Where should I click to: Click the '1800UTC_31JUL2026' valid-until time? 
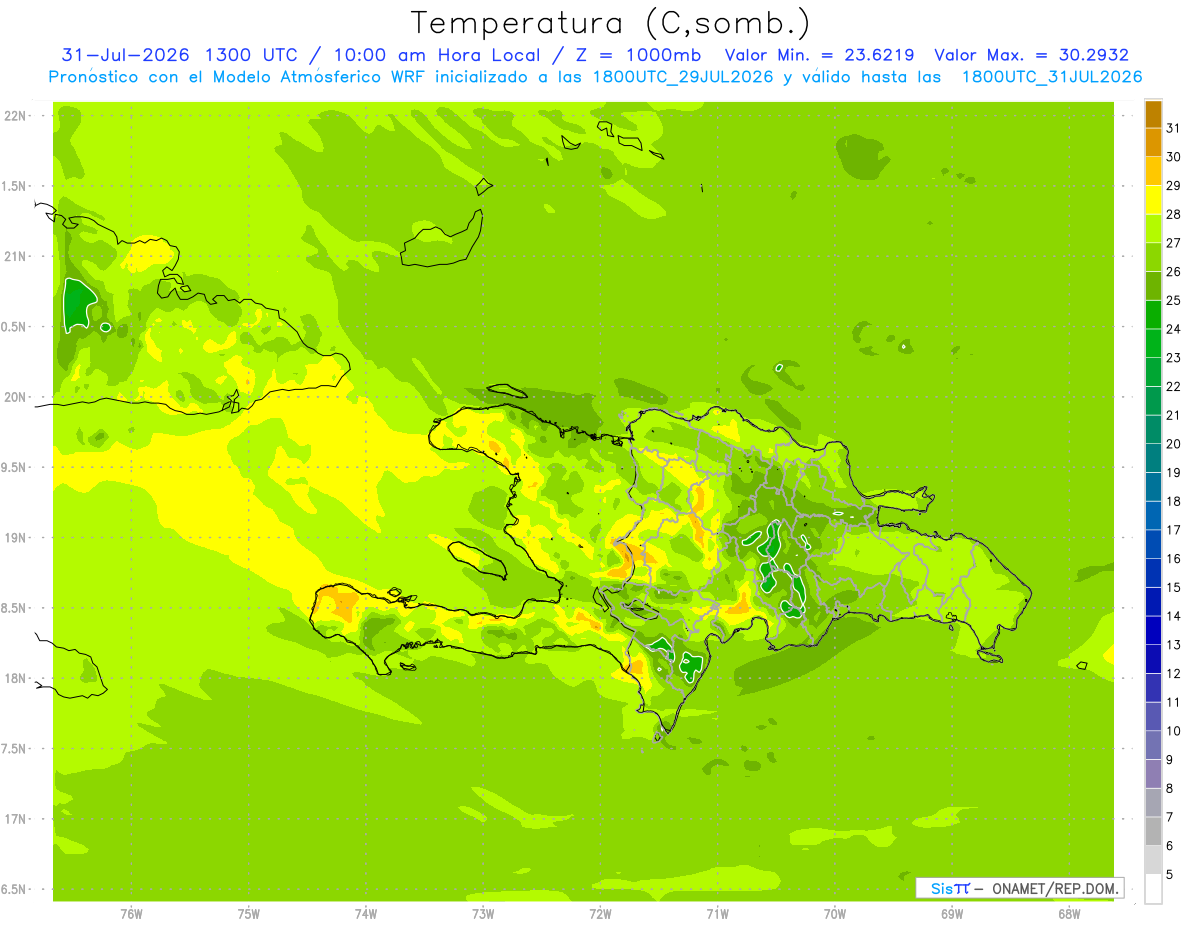click(1051, 77)
